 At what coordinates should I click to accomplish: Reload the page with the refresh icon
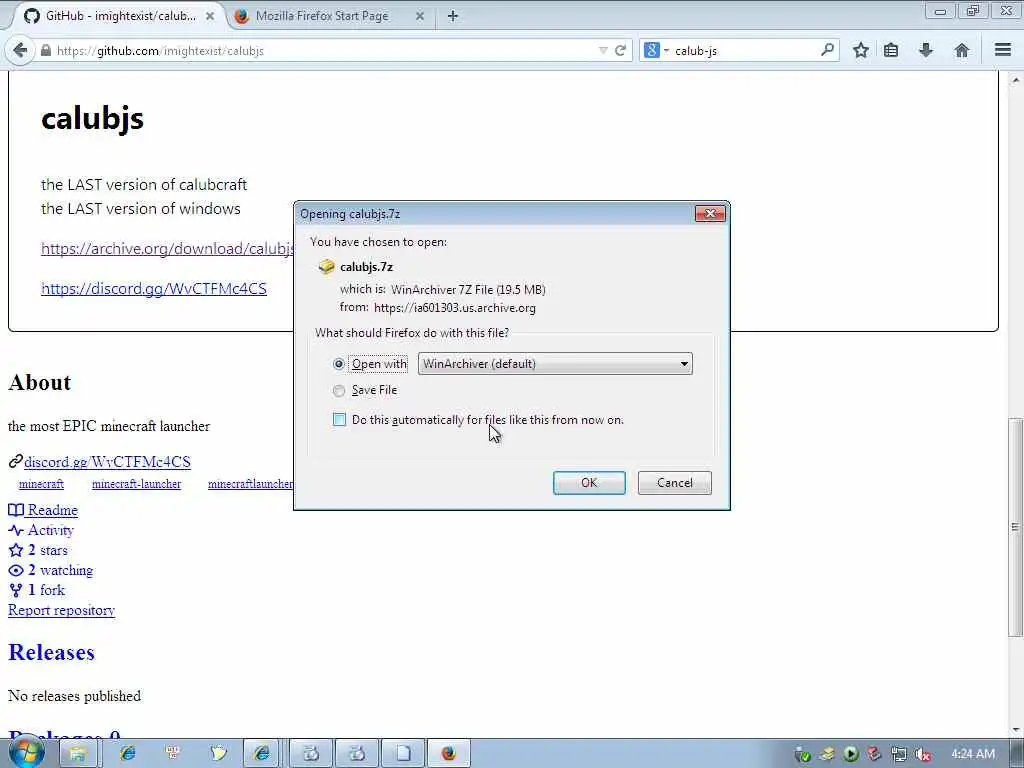tap(620, 50)
